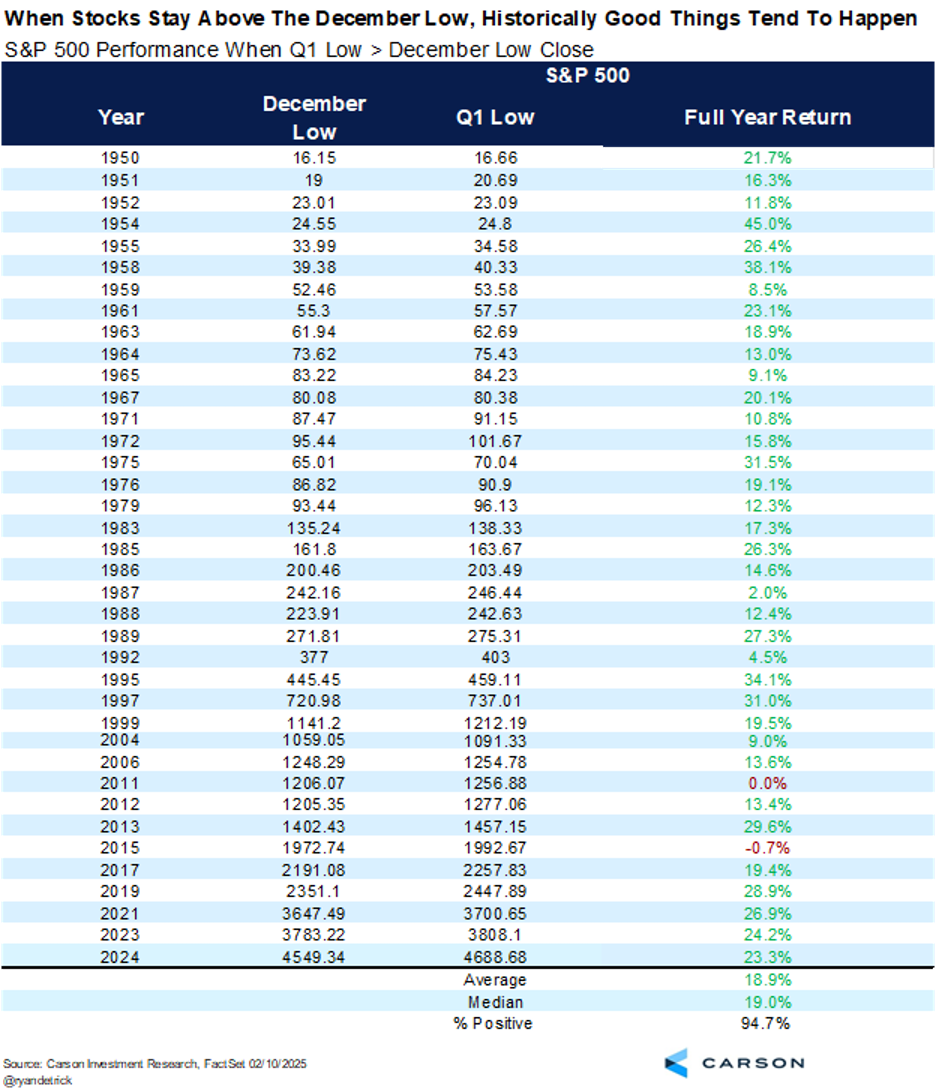Image resolution: width=936 pixels, height=1092 pixels.
Task: Click the red 0.0% return for 2011
Action: [x=768, y=784]
